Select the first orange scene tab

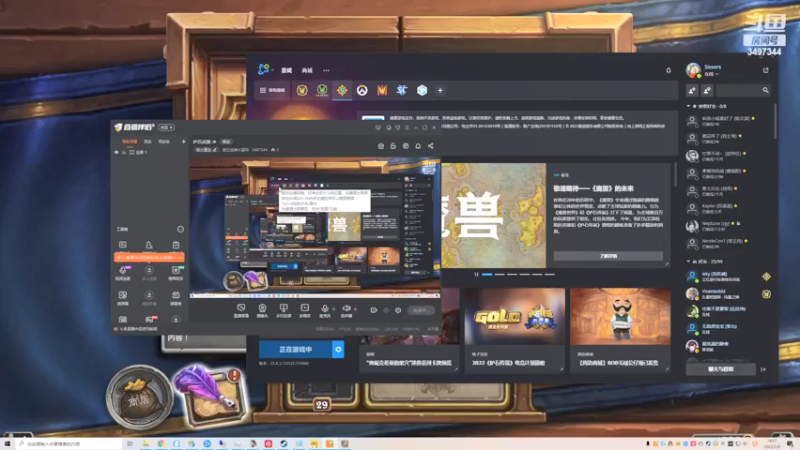coord(129,141)
